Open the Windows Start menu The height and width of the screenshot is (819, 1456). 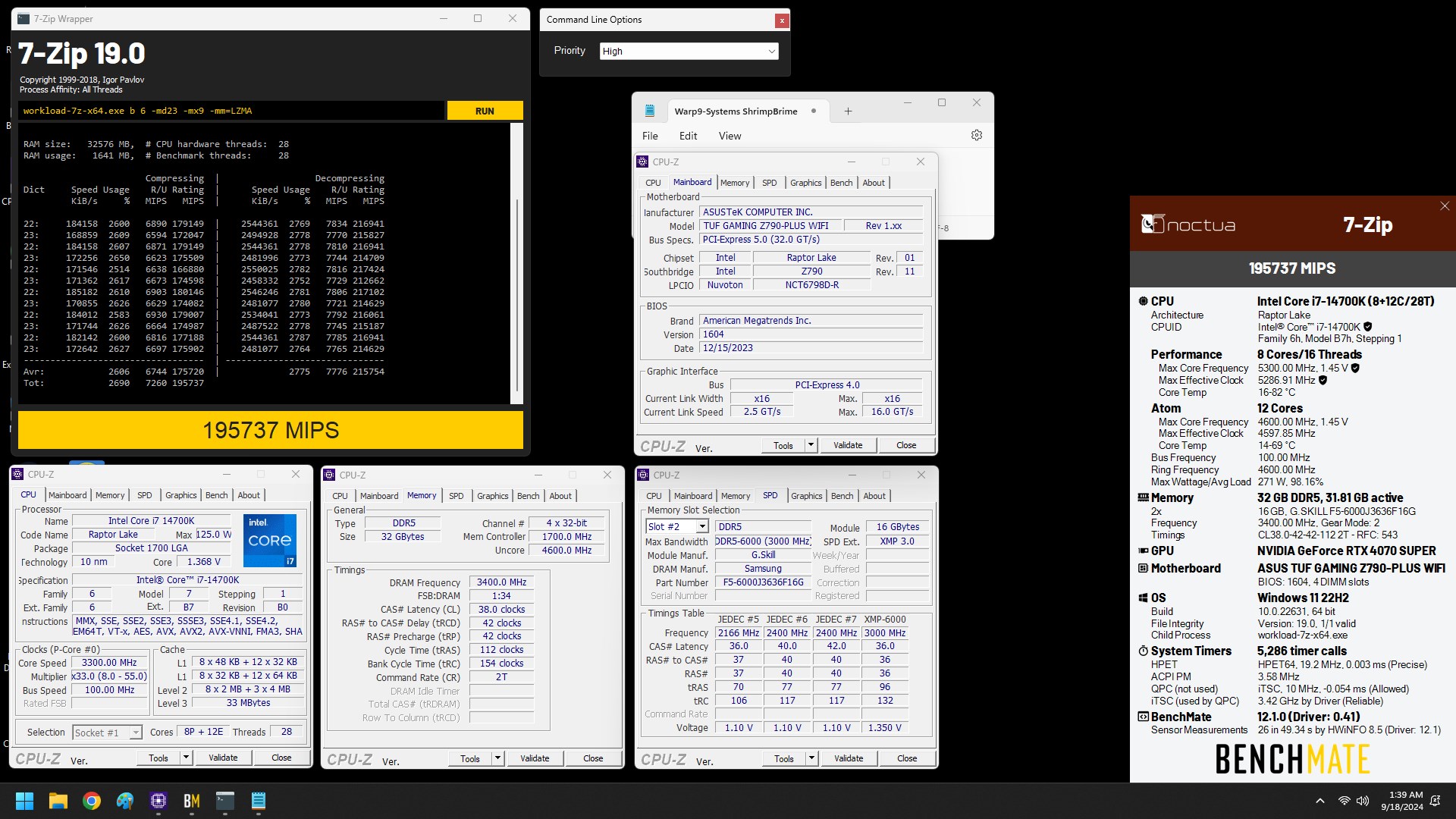coord(24,801)
